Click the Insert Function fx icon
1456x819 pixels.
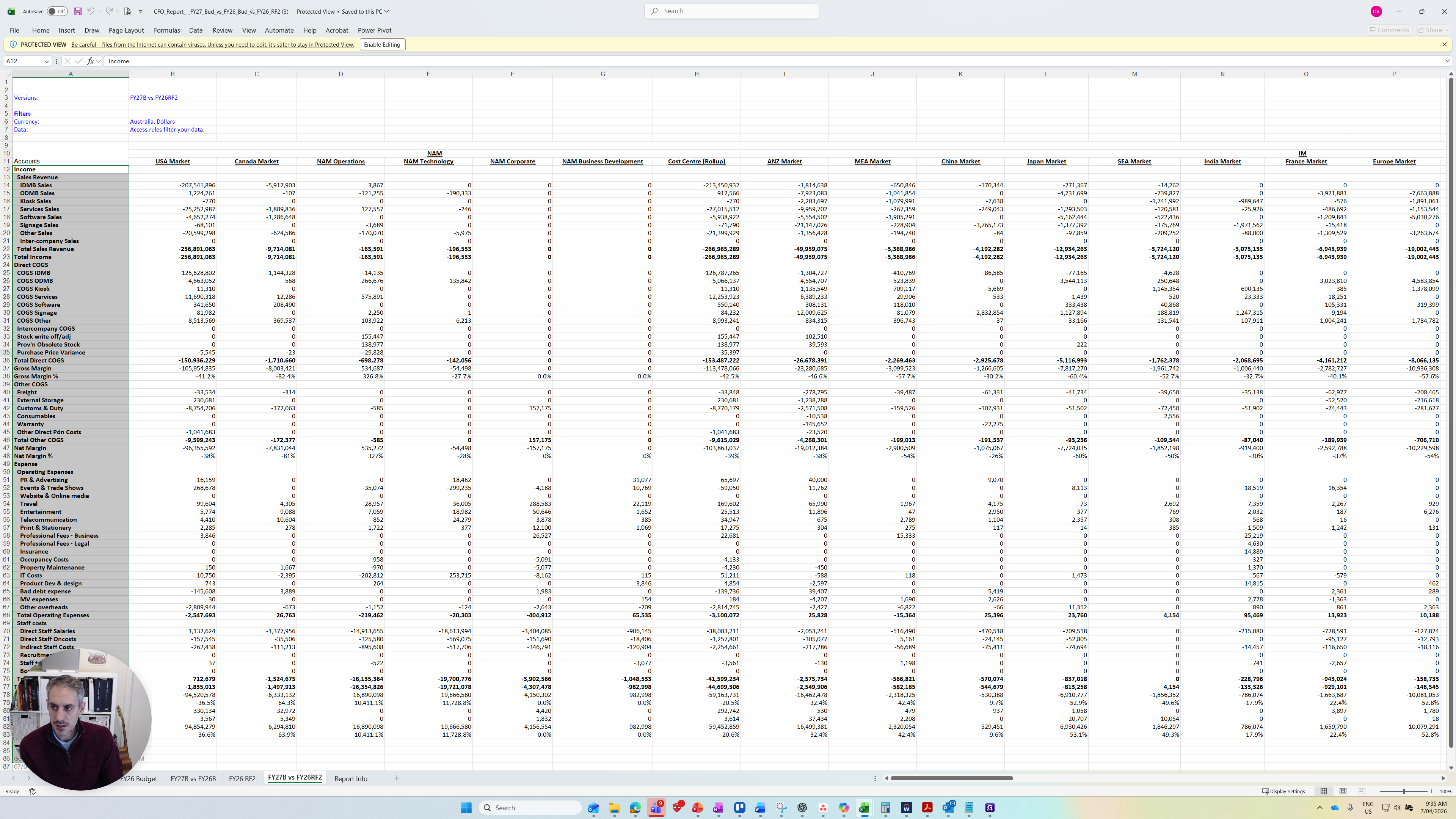pos(91,61)
